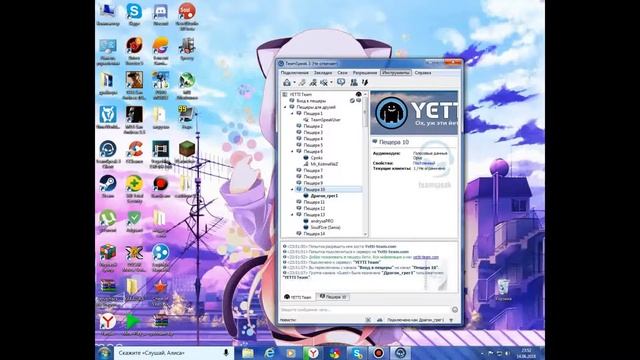The width and height of the screenshot is (640, 360).
Task: Collapse the Пещера 6 channel
Action: pyautogui.click(x=292, y=151)
